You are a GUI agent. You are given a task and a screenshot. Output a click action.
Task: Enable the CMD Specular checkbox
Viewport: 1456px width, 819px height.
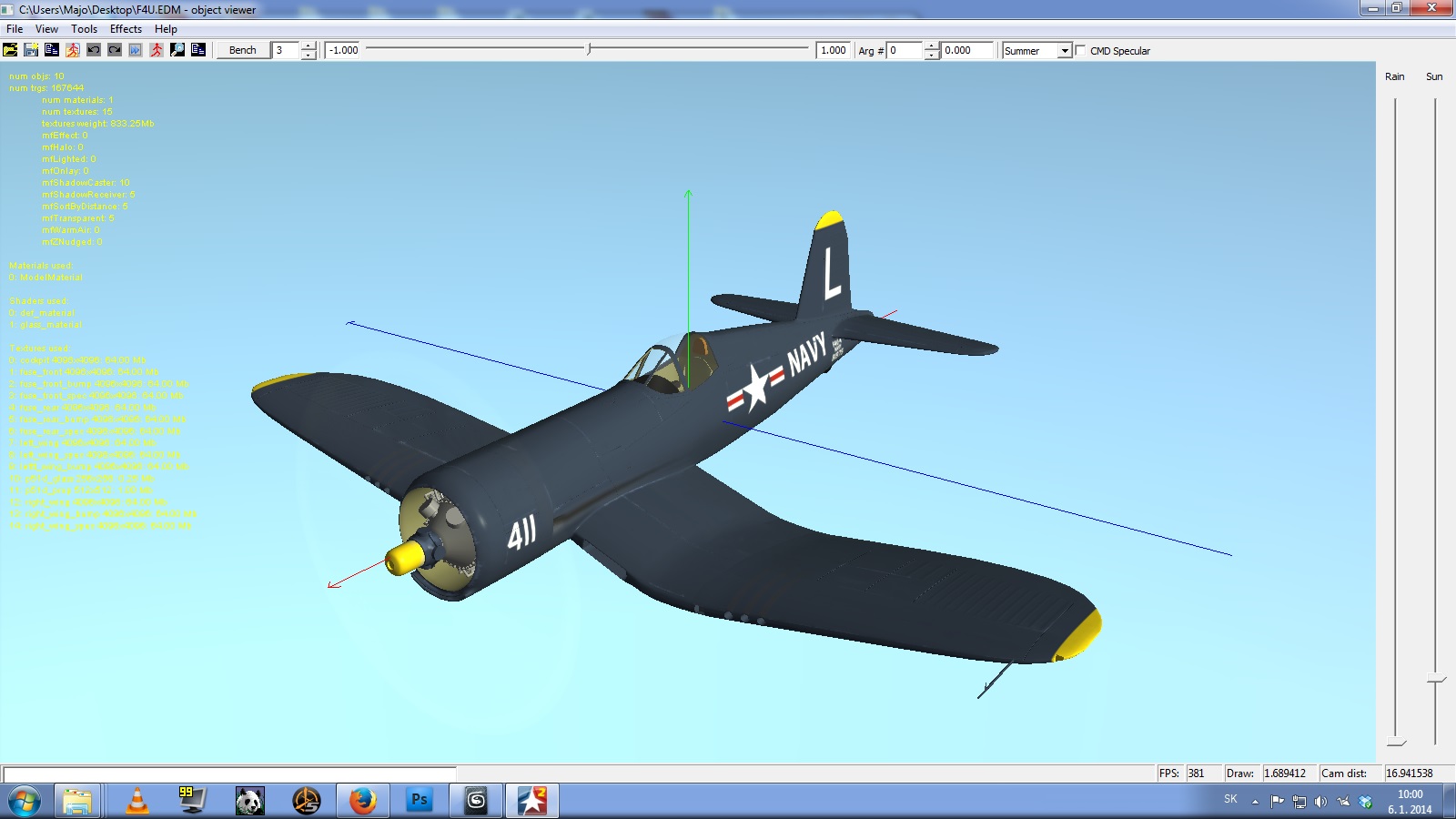1081,50
